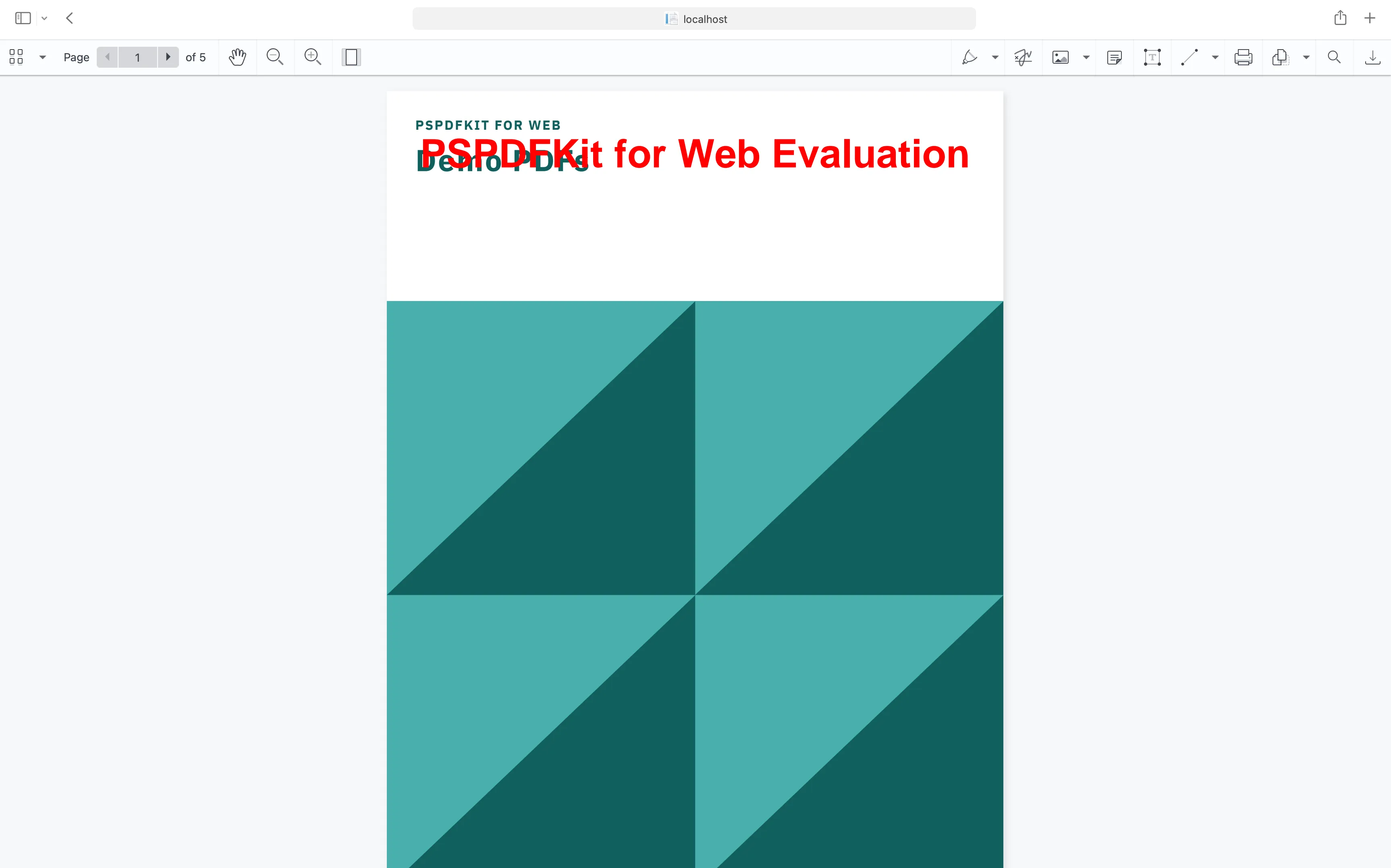1391x868 pixels.
Task: Toggle the Safari sidebar
Action: 23,18
